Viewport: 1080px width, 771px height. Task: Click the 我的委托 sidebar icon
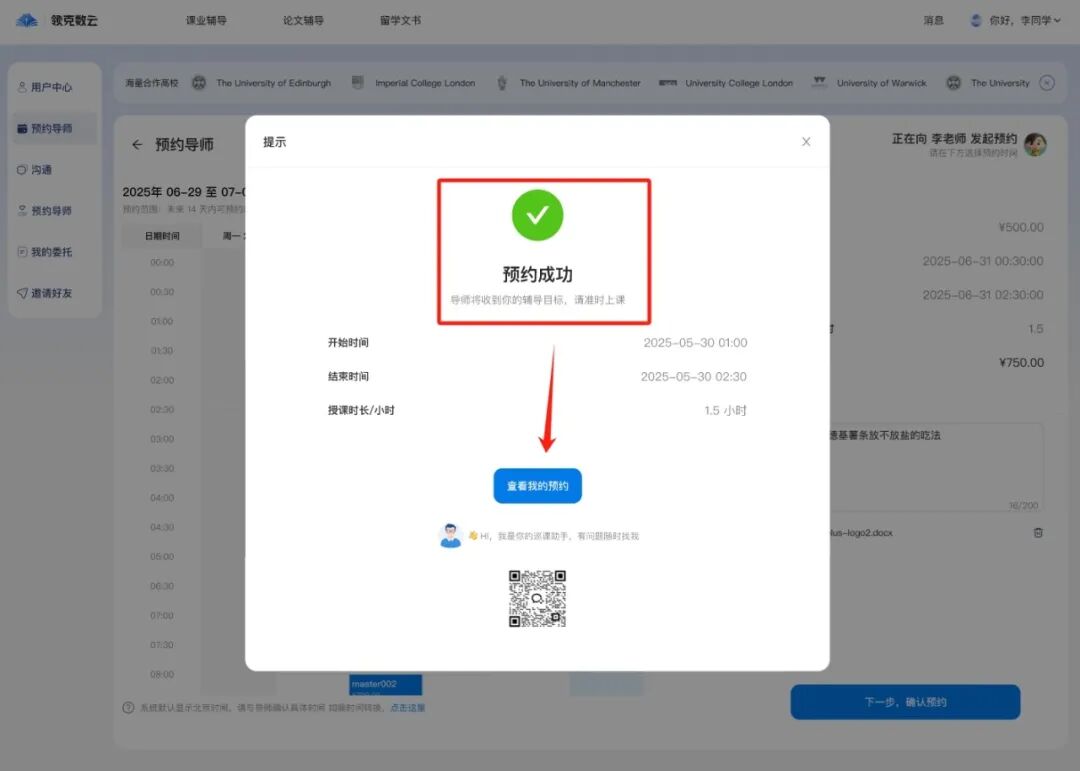pyautogui.click(x=24, y=252)
